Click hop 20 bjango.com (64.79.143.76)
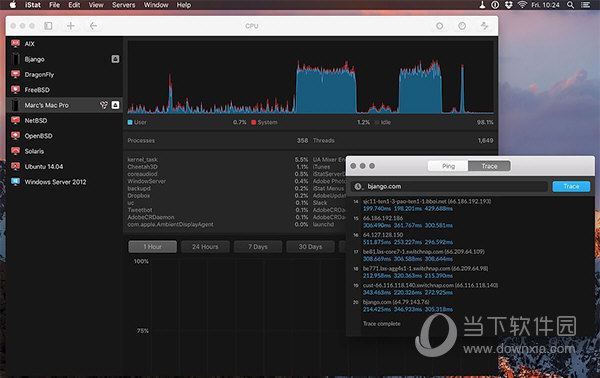This screenshot has width=600, height=378. point(396,302)
